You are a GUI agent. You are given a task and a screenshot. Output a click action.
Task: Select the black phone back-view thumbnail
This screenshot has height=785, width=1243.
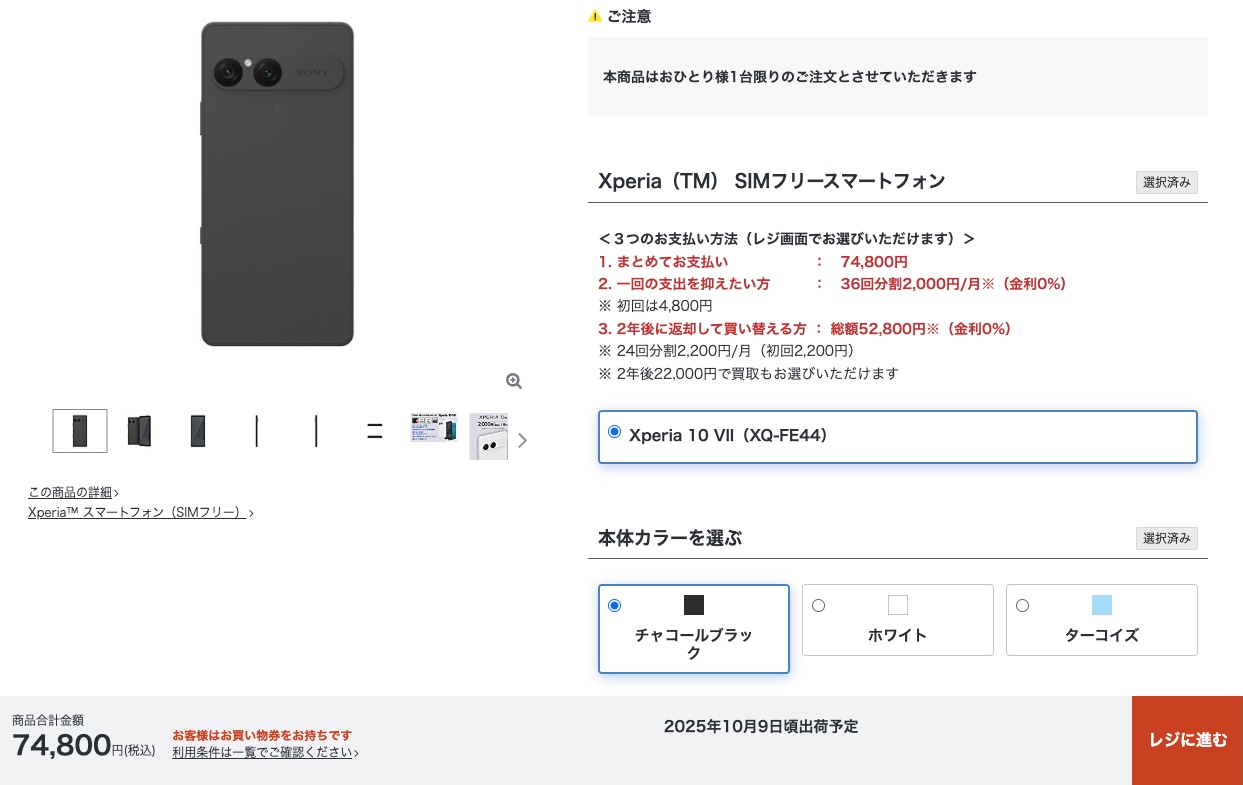[80, 431]
